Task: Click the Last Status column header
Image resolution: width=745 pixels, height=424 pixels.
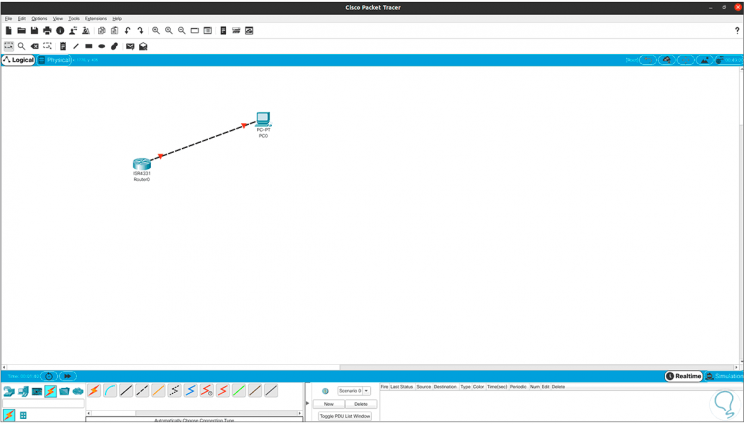Action: pyautogui.click(x=401, y=387)
